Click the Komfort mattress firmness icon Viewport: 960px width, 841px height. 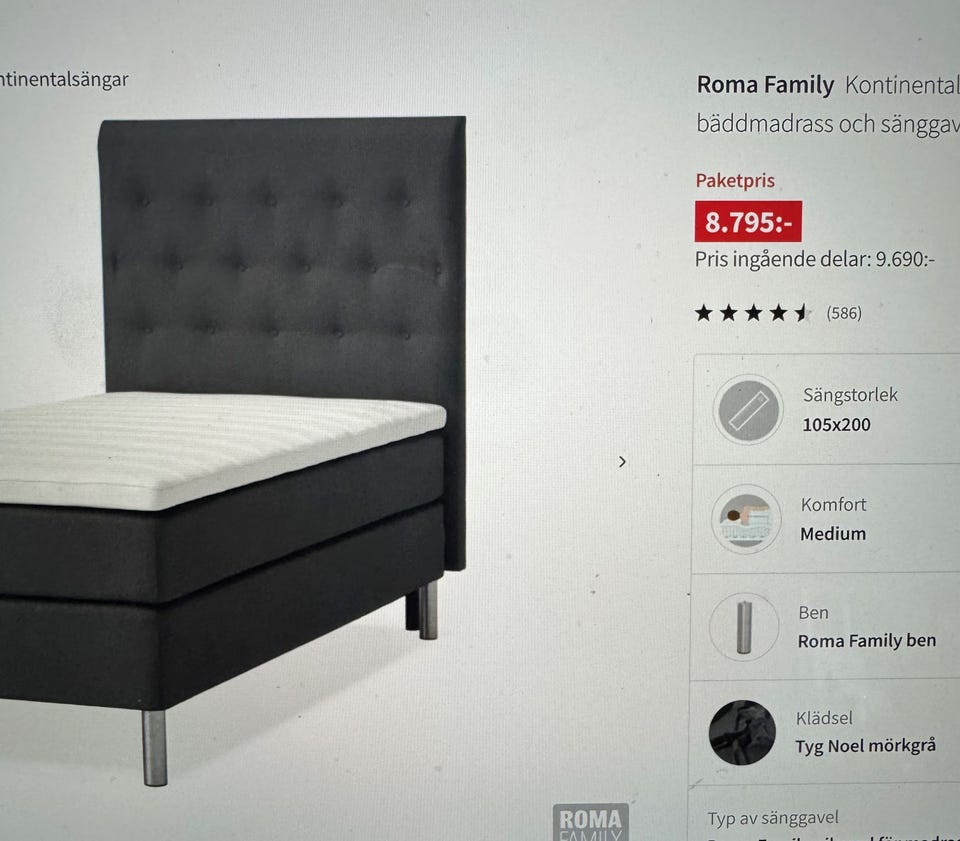pyautogui.click(x=746, y=519)
